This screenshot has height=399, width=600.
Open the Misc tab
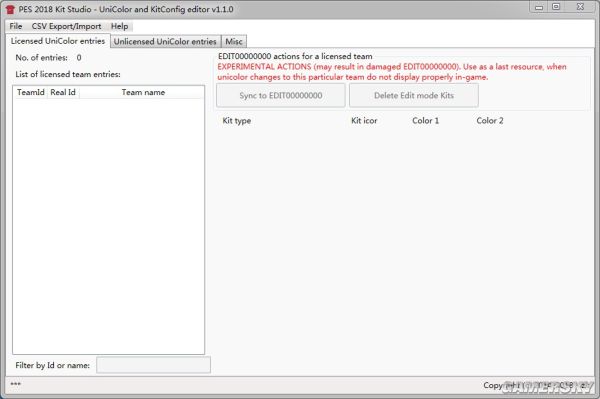tap(234, 41)
